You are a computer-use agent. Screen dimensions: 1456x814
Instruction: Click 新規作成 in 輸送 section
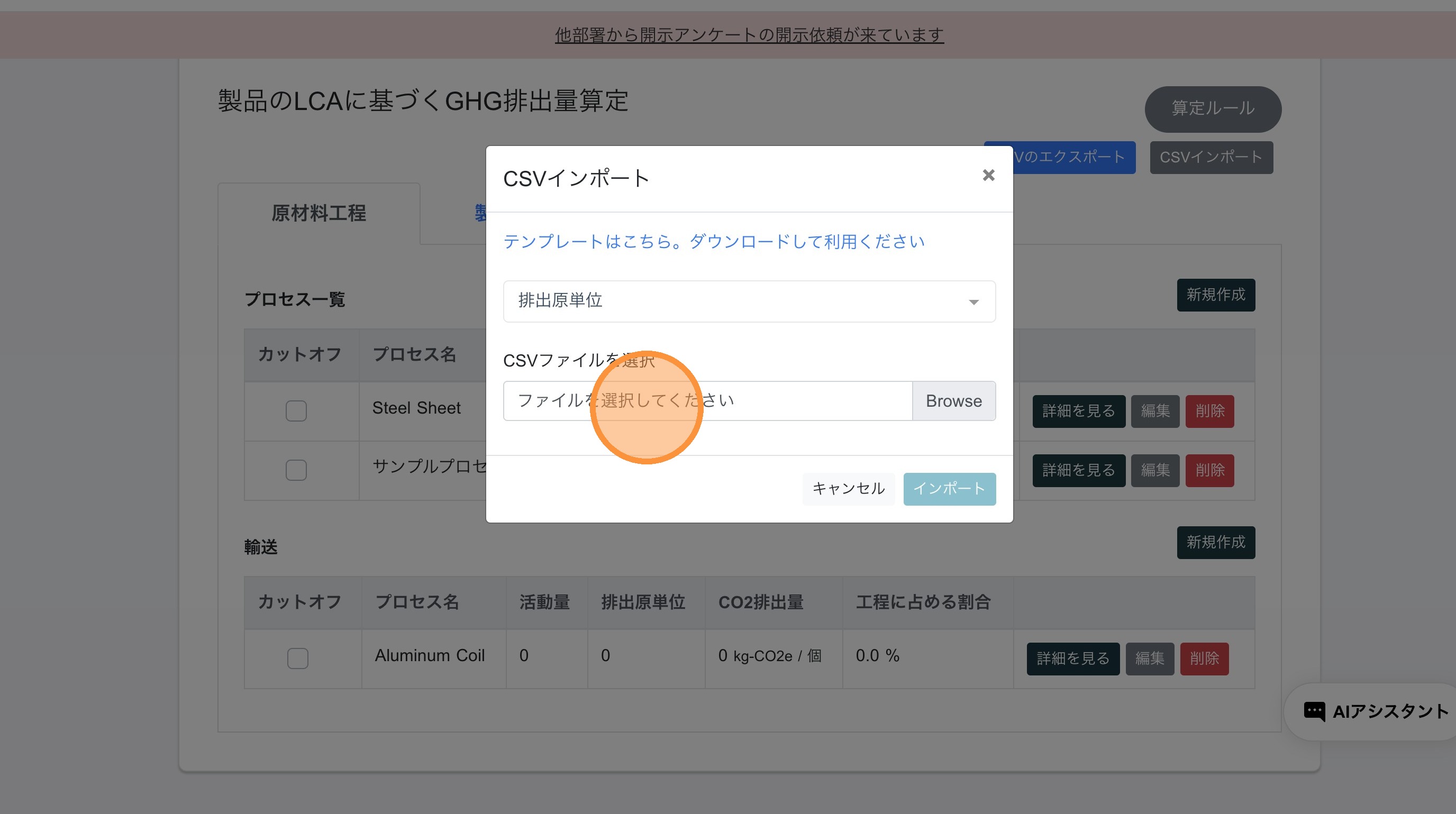click(1215, 542)
